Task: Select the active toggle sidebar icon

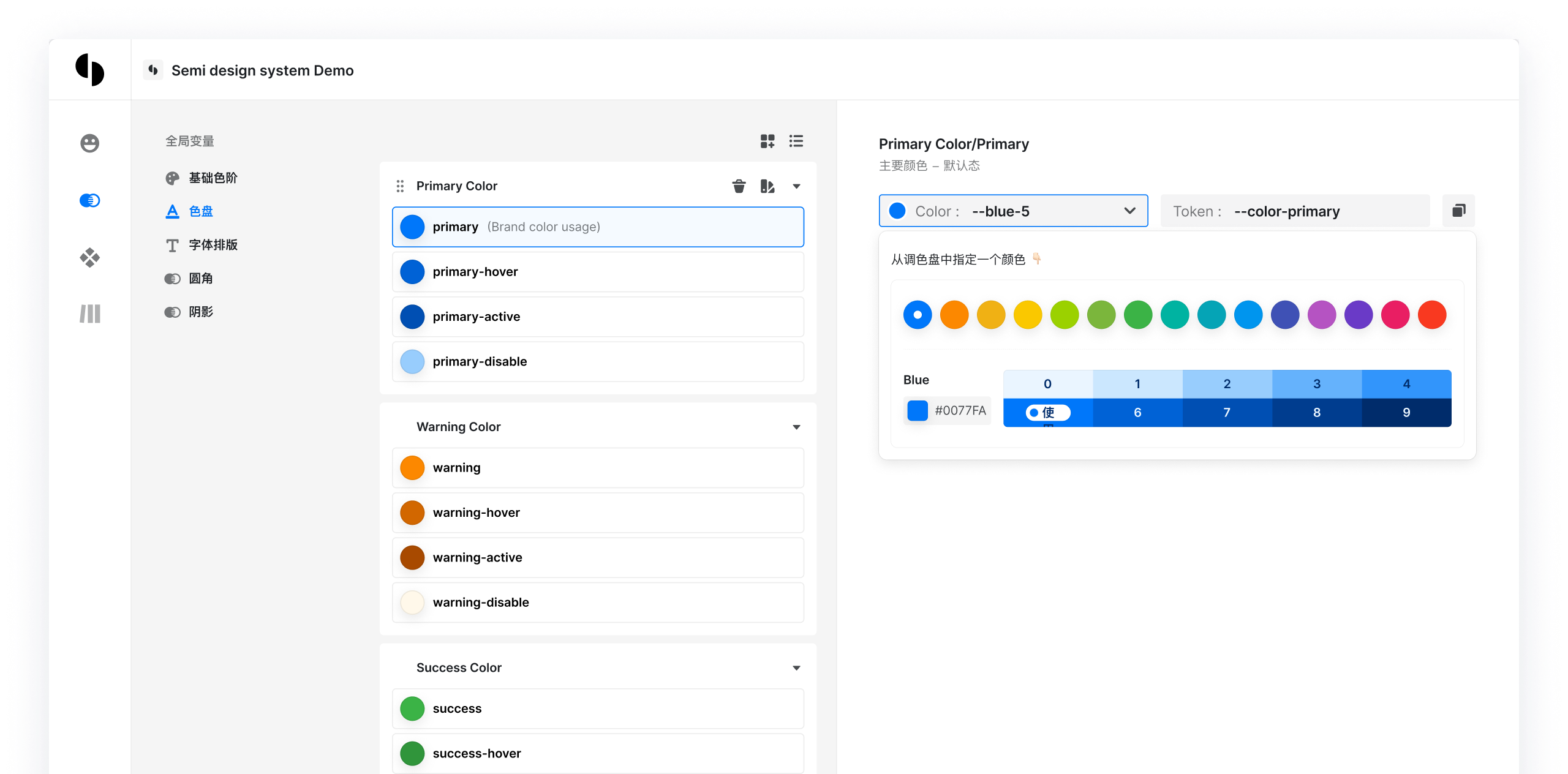Action: (89, 200)
